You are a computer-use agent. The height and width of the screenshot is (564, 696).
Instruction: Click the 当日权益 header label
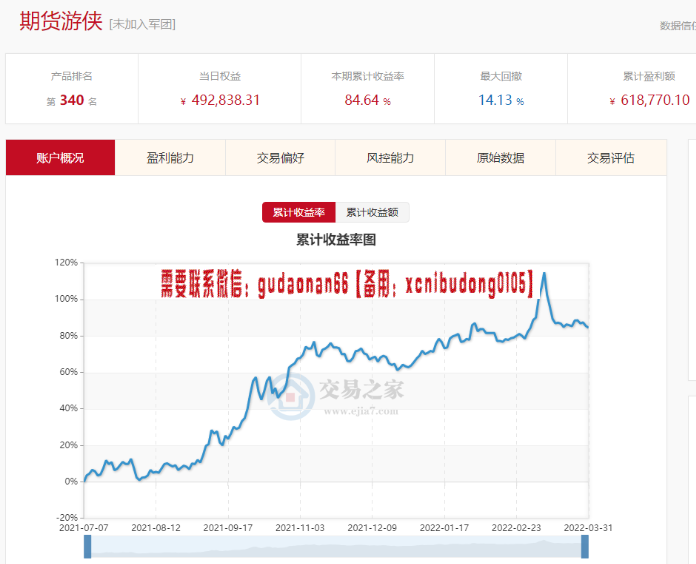(220, 76)
